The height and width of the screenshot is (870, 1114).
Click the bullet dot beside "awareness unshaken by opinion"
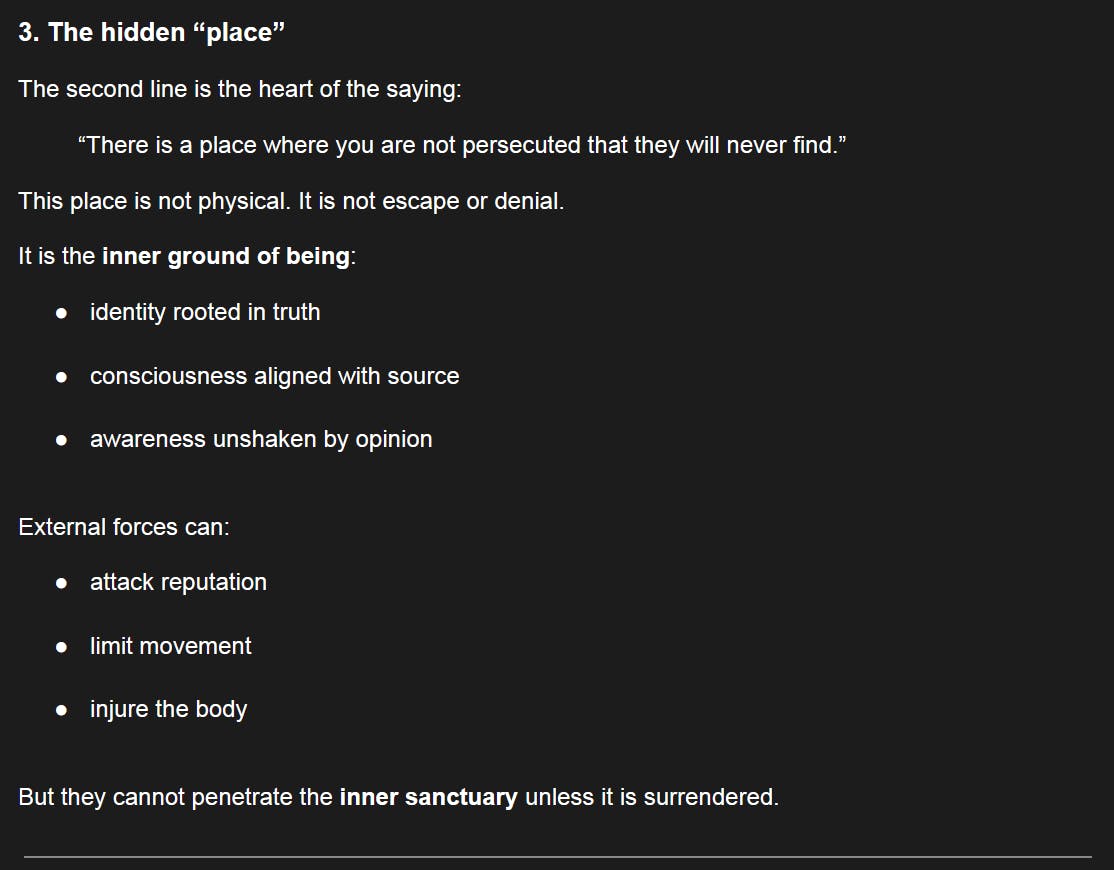click(62, 440)
